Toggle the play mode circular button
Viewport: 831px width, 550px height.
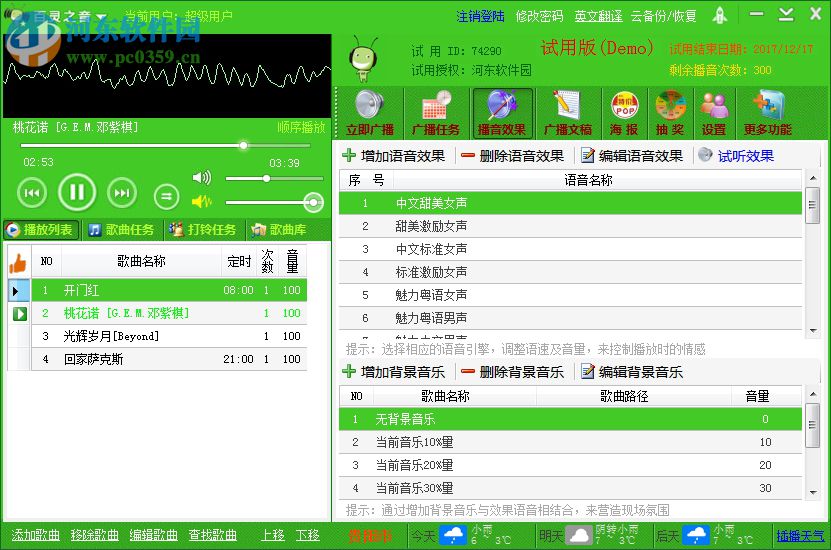click(166, 197)
